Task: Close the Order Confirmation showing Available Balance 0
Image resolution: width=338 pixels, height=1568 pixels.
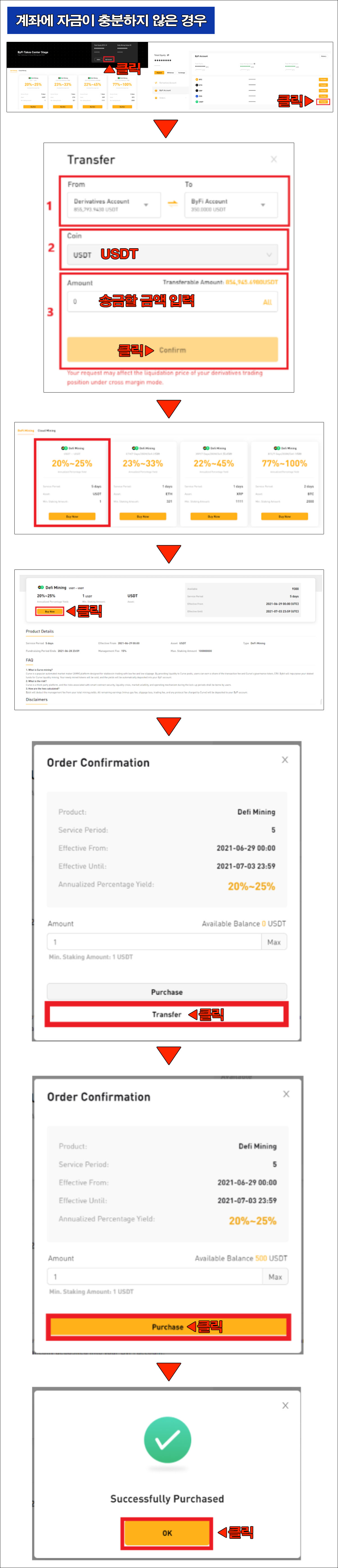Action: tap(285, 760)
